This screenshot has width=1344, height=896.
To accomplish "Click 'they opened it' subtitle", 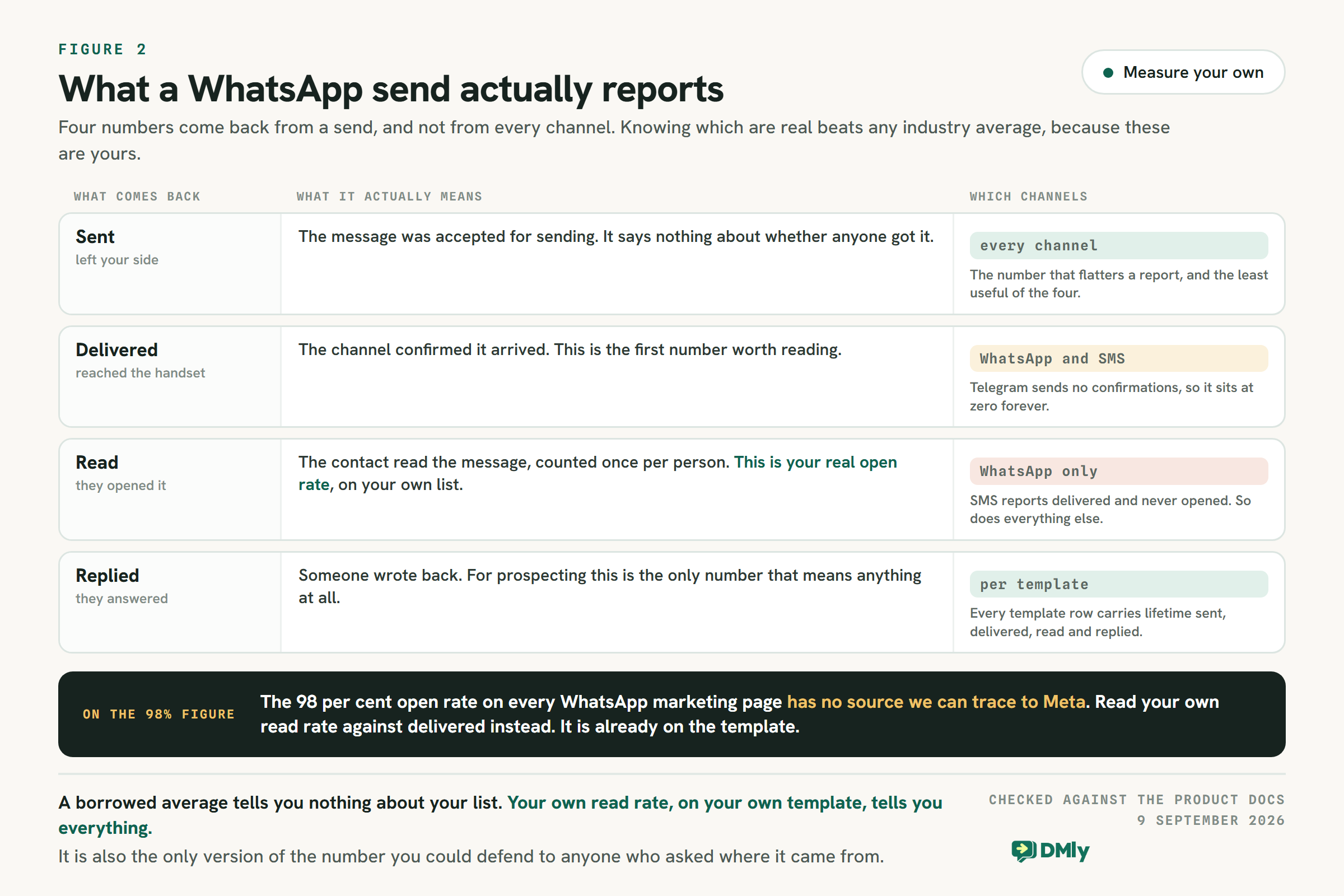I will [120, 486].
